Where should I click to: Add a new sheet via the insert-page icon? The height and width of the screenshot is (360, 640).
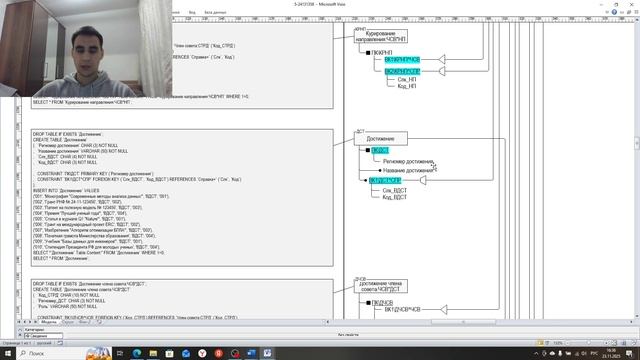(x=99, y=322)
